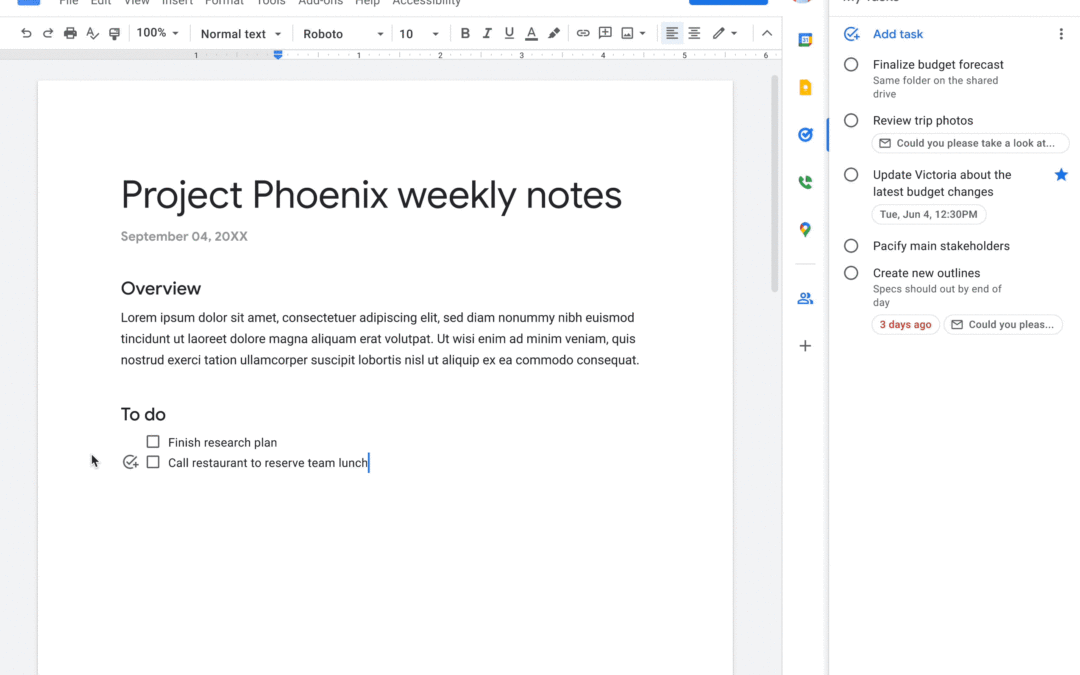This screenshot has width=1080, height=675.
Task: Click the assign-as-task icon beside Call restaurant
Action: coord(130,462)
